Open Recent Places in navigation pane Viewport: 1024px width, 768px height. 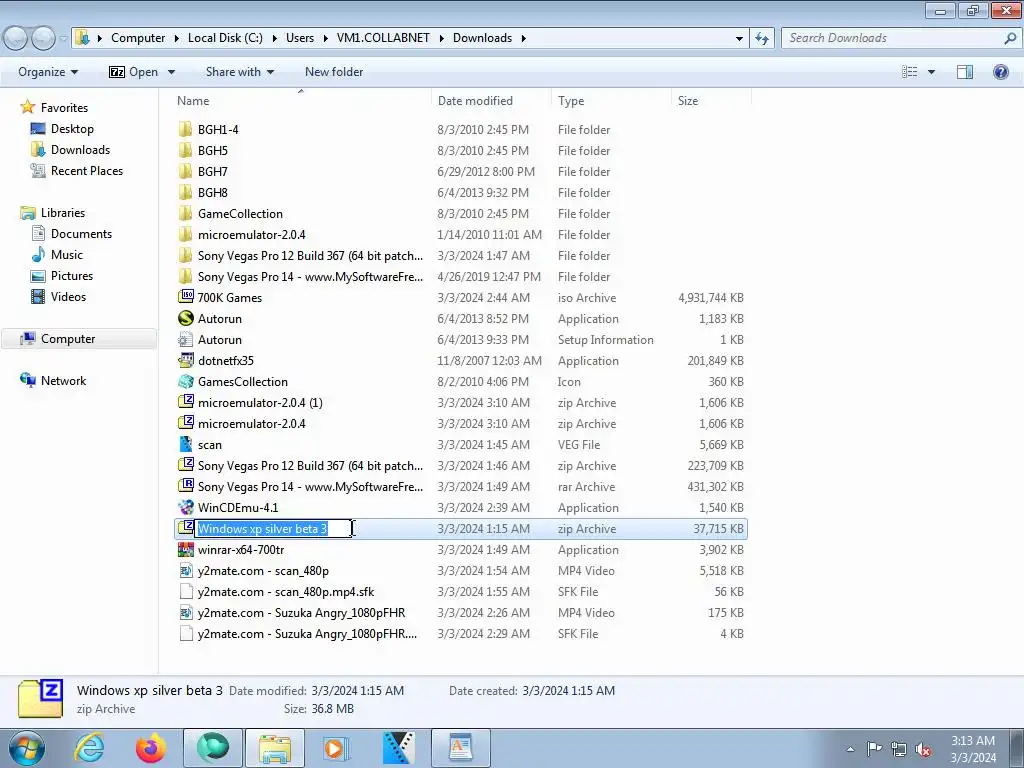(x=87, y=170)
